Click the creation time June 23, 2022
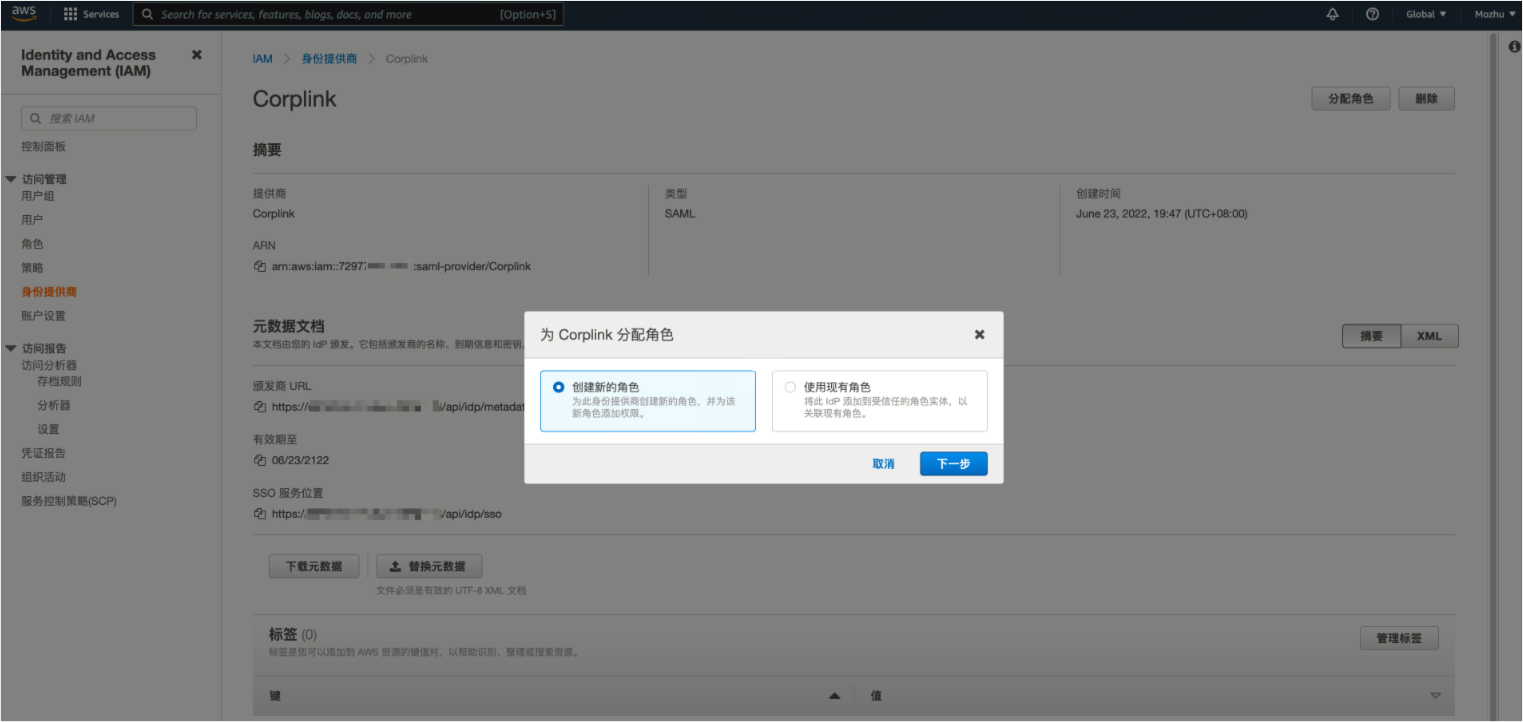Image resolution: width=1523 pixels, height=722 pixels. point(1161,214)
